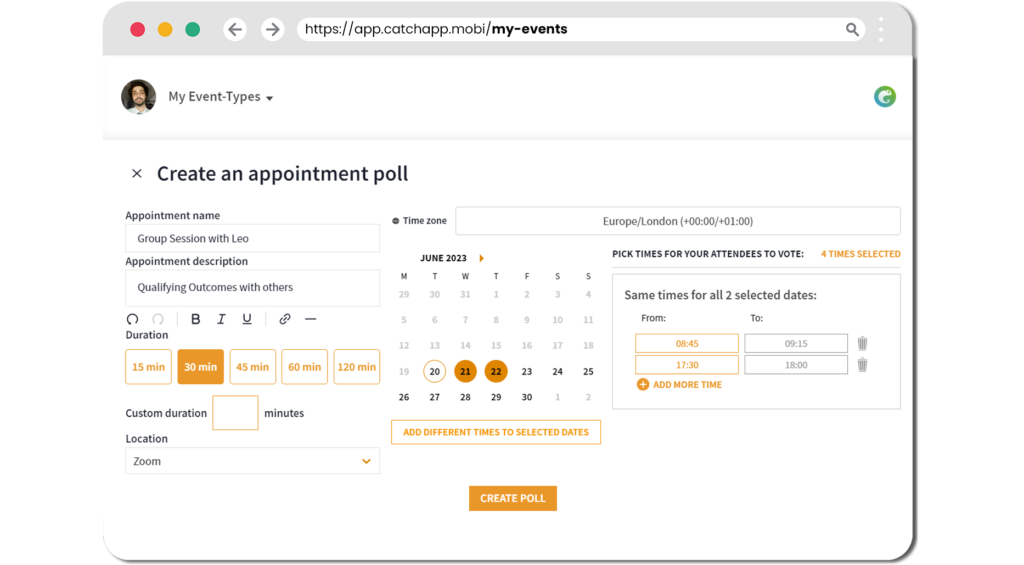The height and width of the screenshot is (565, 1024).
Task: Toggle bold formatting
Action: tap(195, 319)
